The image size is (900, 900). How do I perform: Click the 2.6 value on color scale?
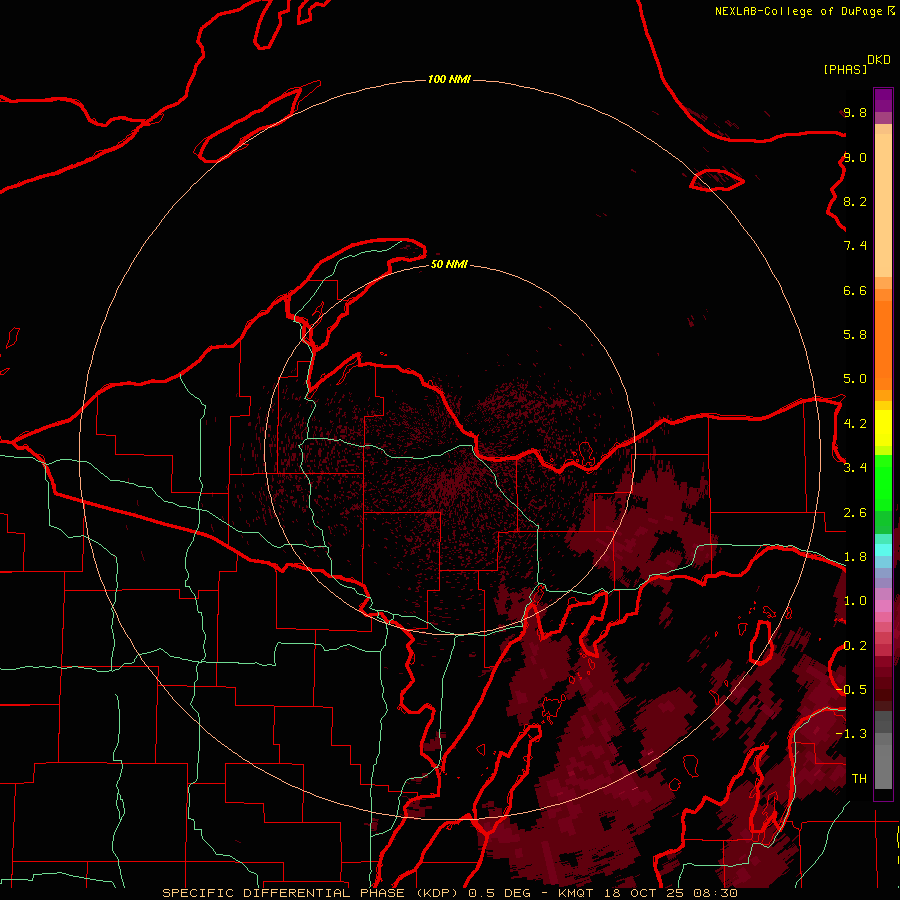point(855,513)
